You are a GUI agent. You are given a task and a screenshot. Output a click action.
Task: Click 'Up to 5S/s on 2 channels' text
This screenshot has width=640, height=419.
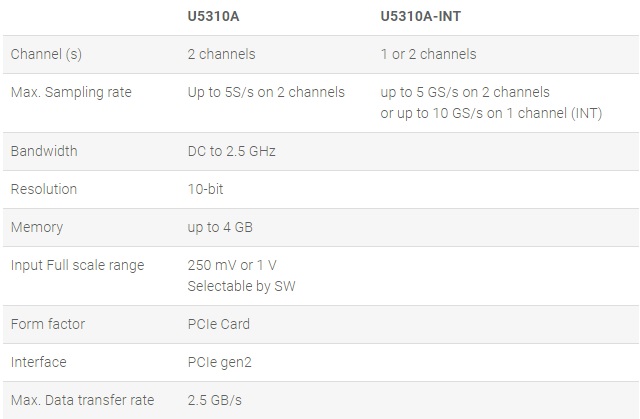tap(266, 92)
